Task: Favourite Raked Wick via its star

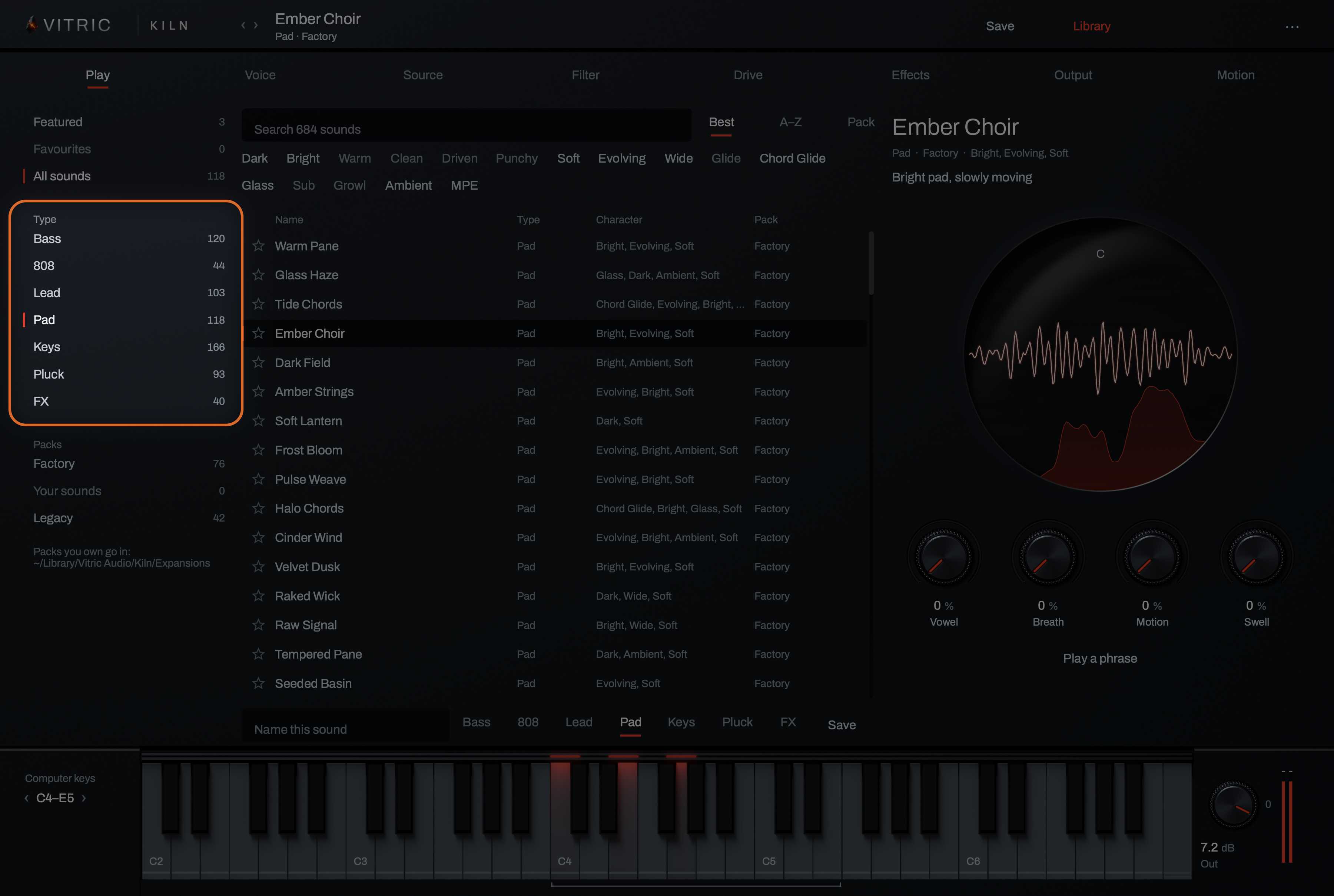Action: 258,596
